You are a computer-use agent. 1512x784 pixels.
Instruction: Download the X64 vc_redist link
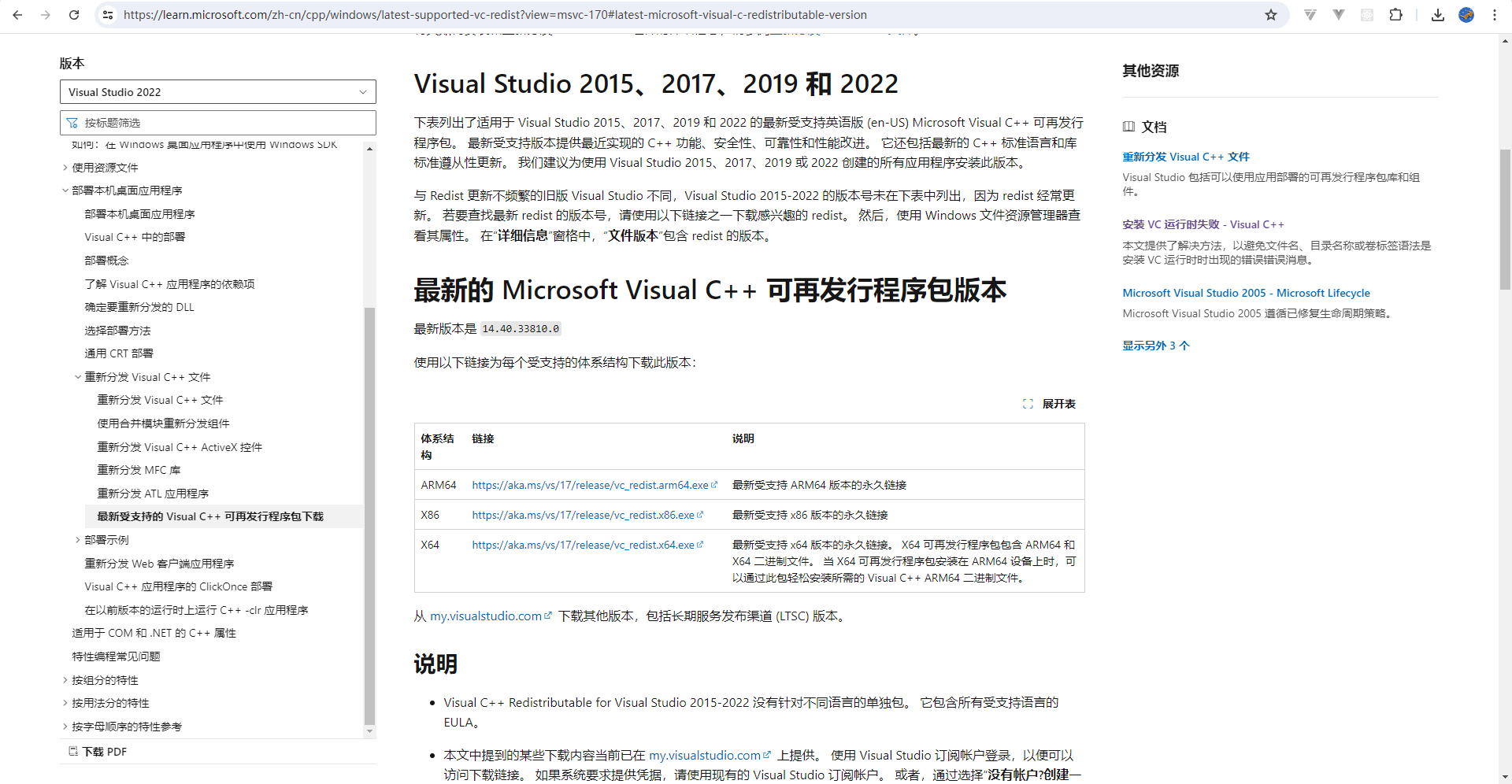(x=587, y=545)
